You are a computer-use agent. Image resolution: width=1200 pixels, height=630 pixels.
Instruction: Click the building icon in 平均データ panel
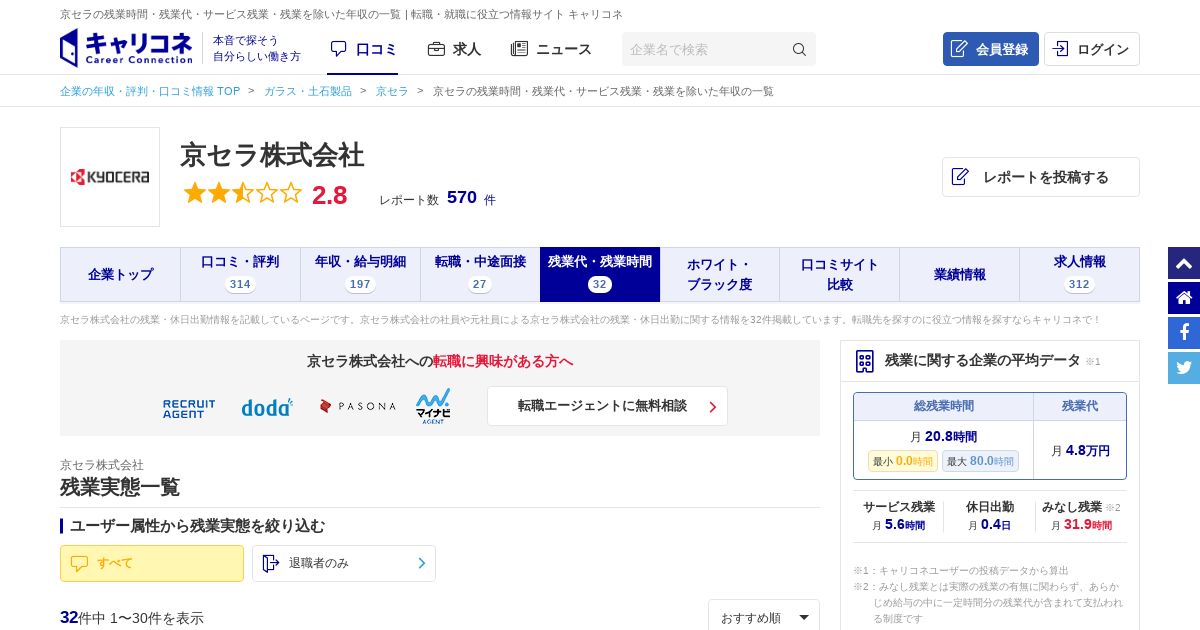865,361
